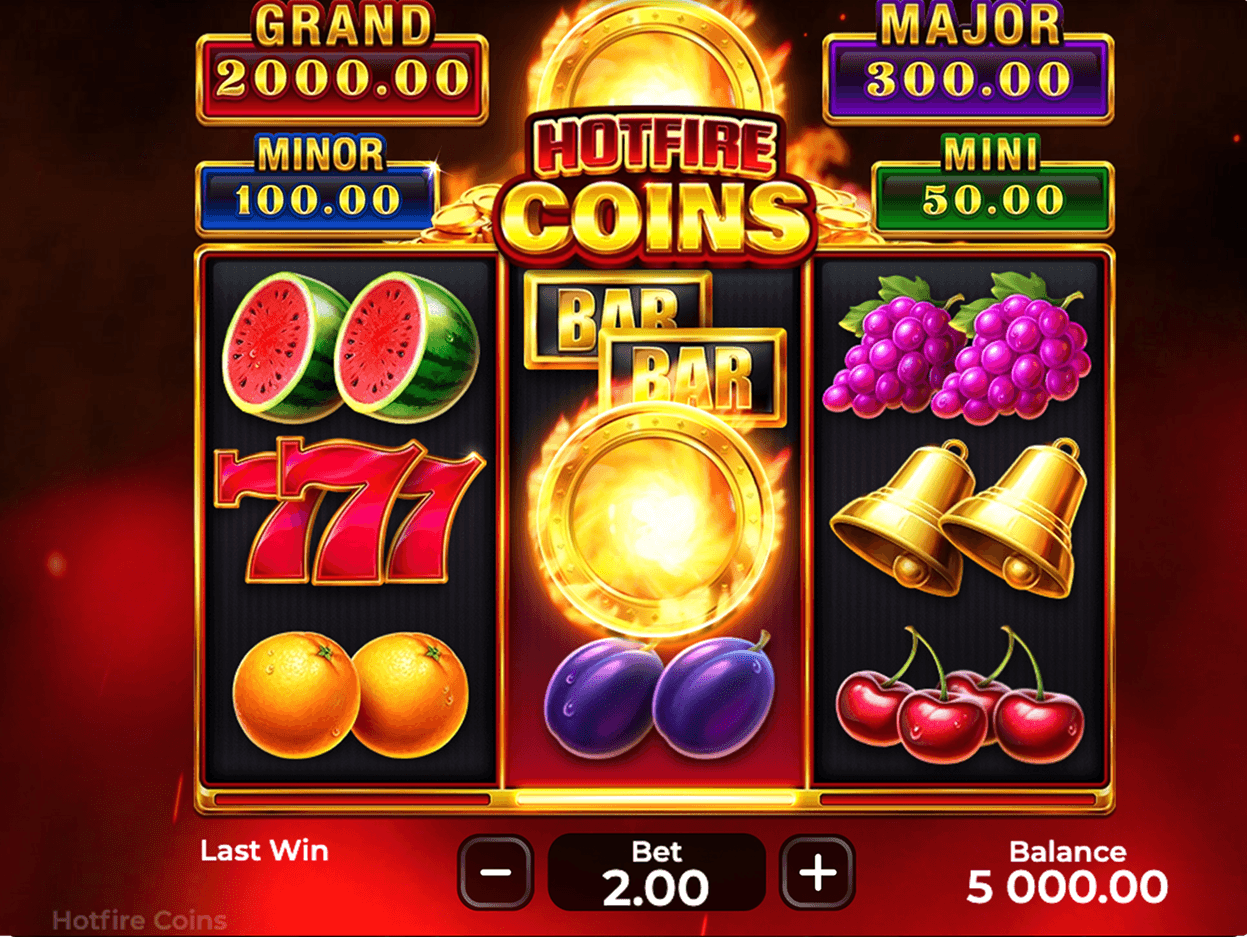Click the flaming gold coin in the middle reel

coord(655,521)
